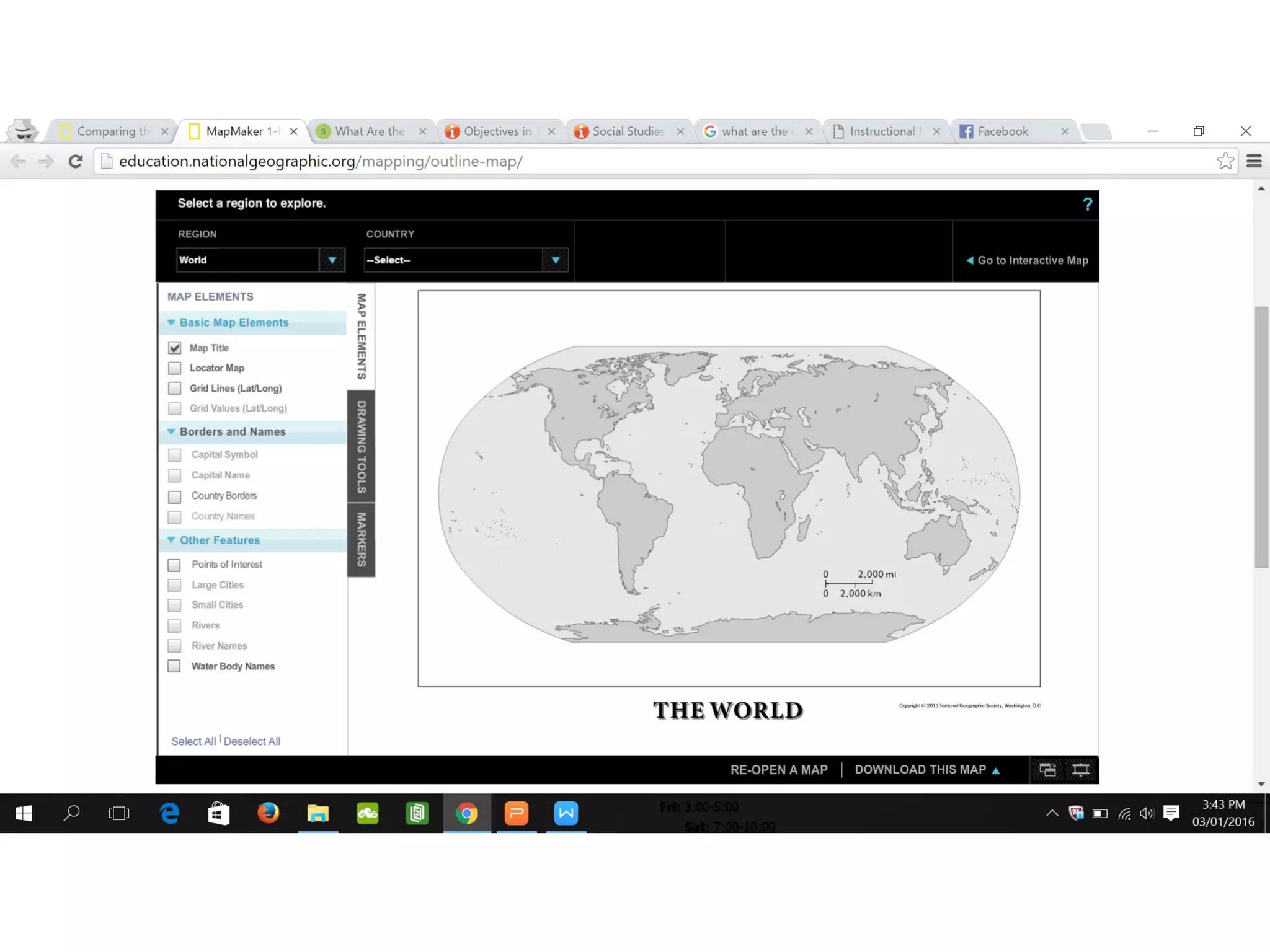Bookmark the page using the star icon
Viewport: 1270px width, 952px height.
click(1225, 161)
